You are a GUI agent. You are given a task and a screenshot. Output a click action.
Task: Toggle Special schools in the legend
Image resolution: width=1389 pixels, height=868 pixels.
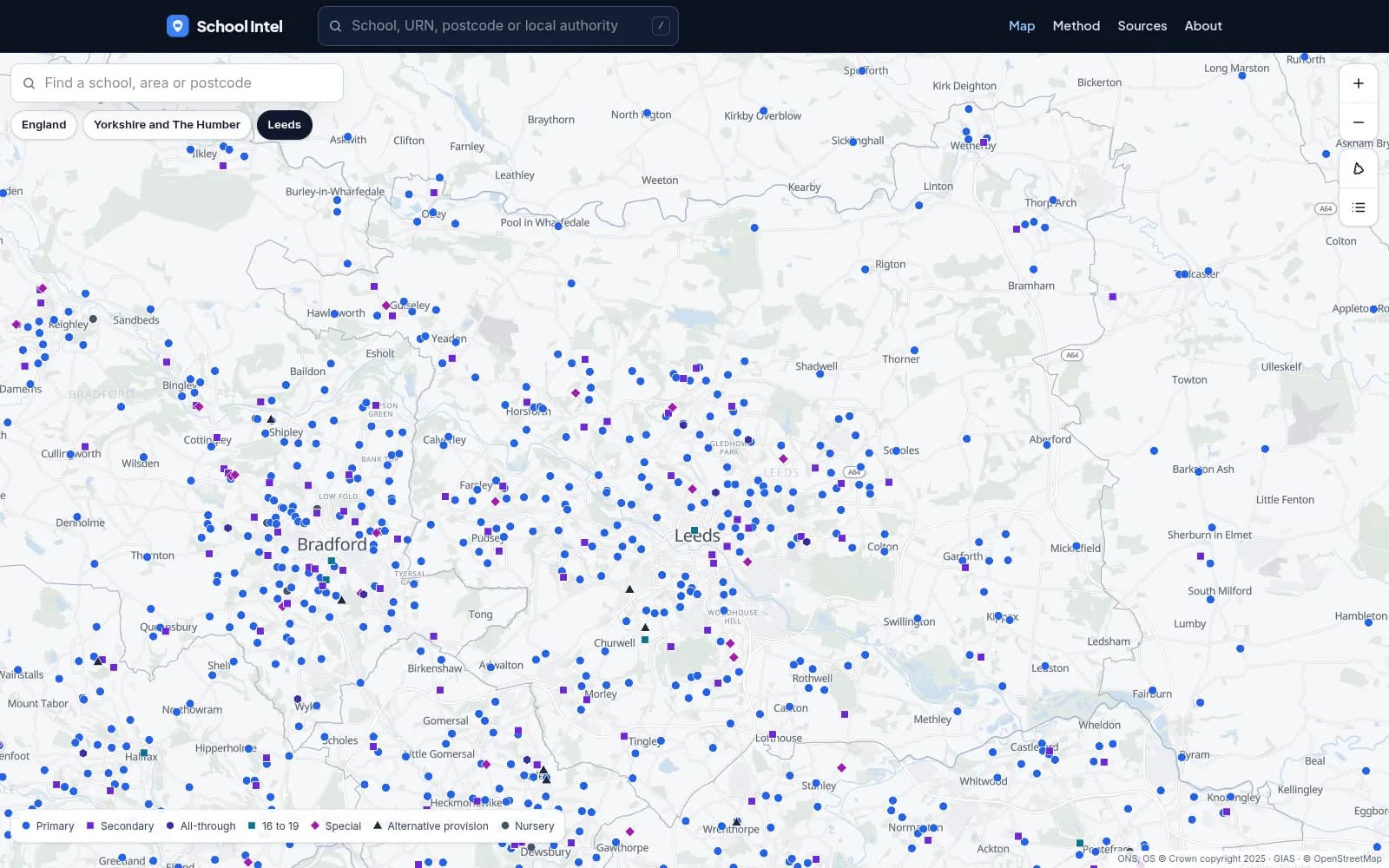335,826
